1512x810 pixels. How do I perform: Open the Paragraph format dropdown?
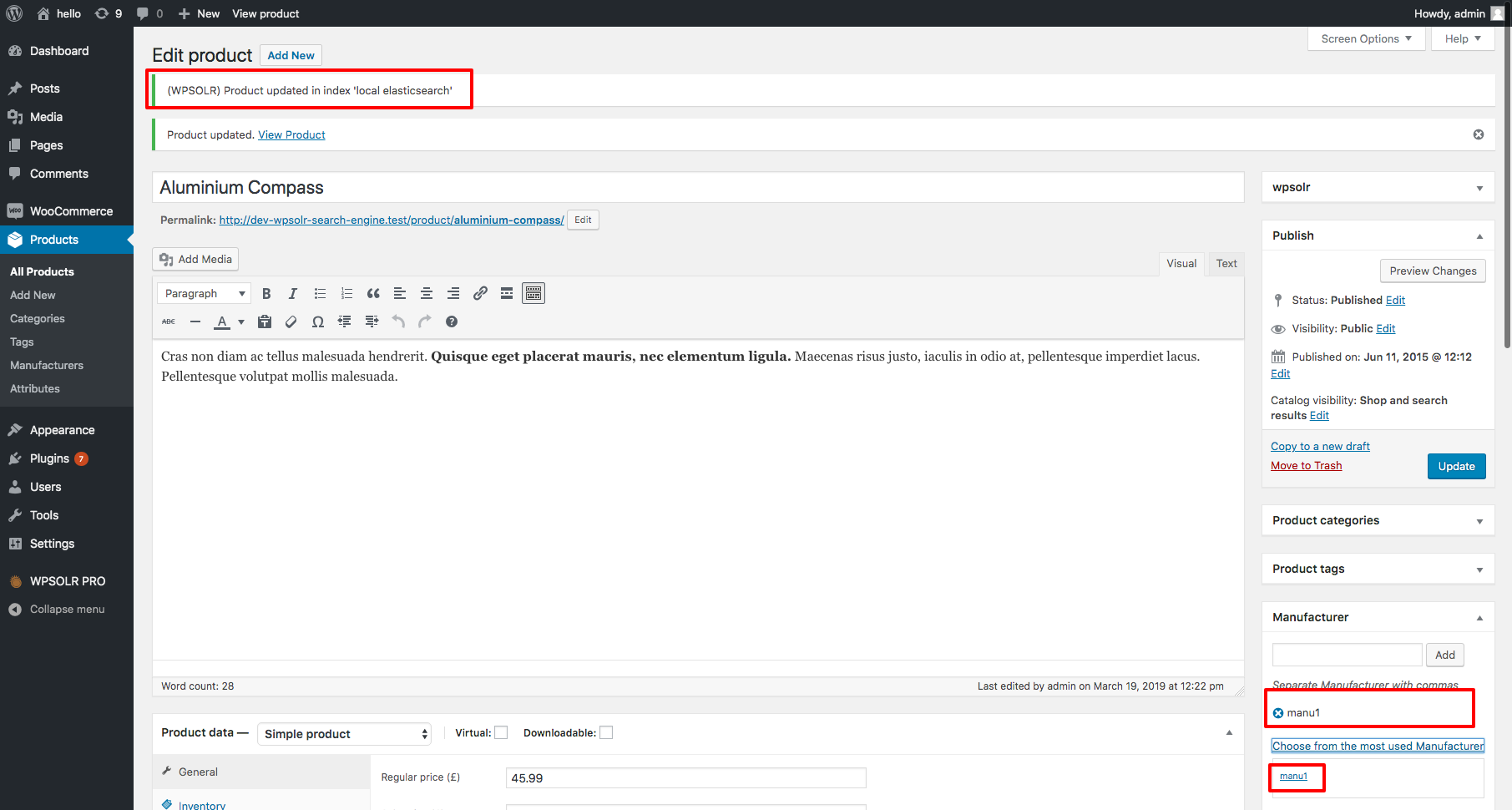pos(205,293)
